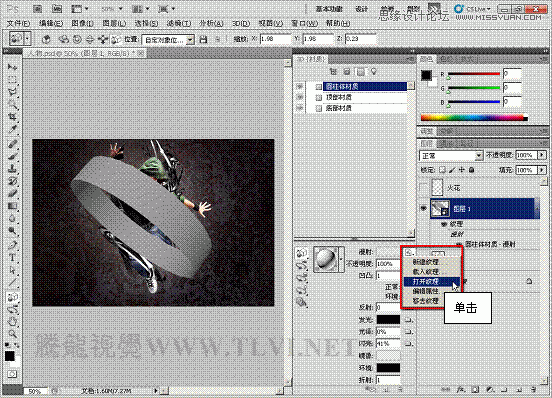Save the current 3D position preset
This screenshot has width=552, height=398.
[203, 39]
